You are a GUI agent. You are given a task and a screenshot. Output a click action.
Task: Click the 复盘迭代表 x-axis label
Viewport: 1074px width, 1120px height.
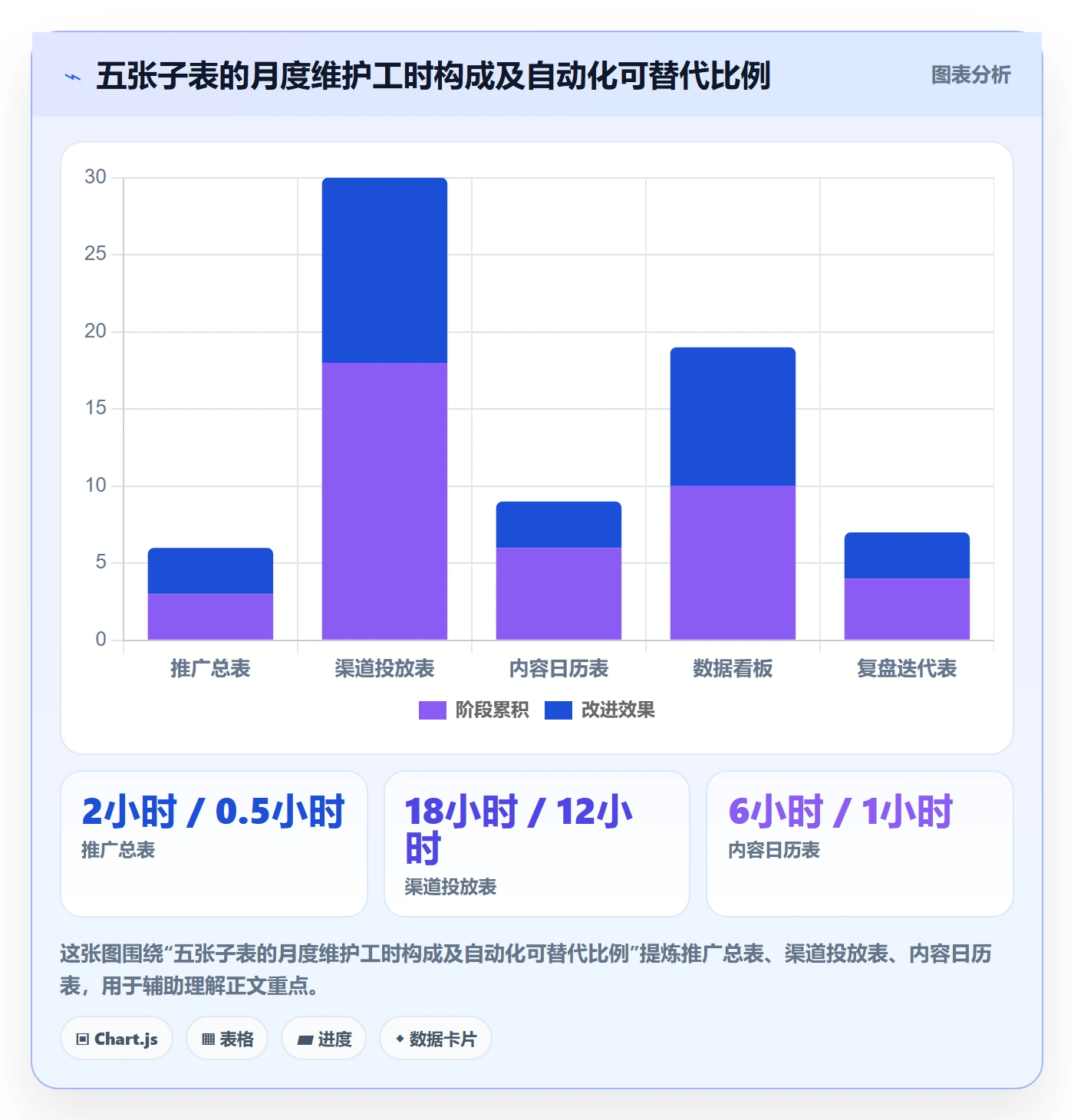pos(907,668)
